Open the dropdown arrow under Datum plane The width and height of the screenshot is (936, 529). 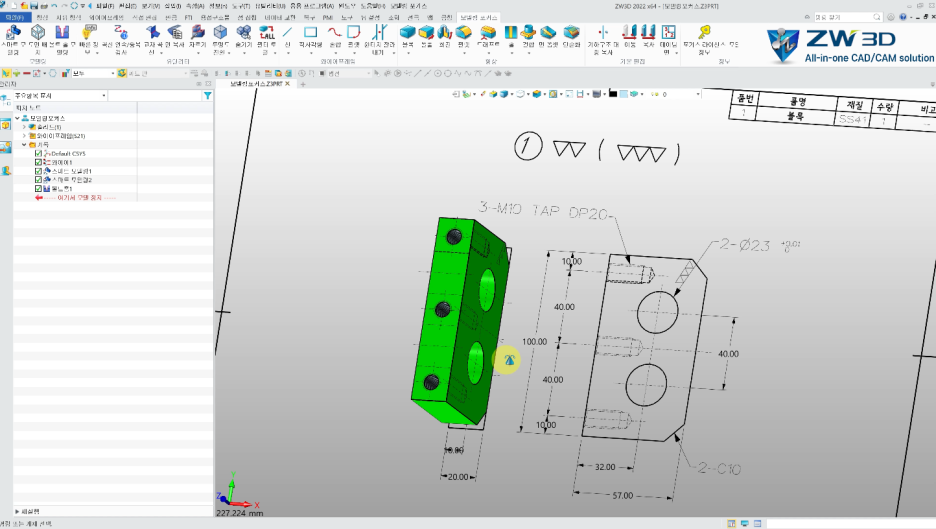point(676,53)
